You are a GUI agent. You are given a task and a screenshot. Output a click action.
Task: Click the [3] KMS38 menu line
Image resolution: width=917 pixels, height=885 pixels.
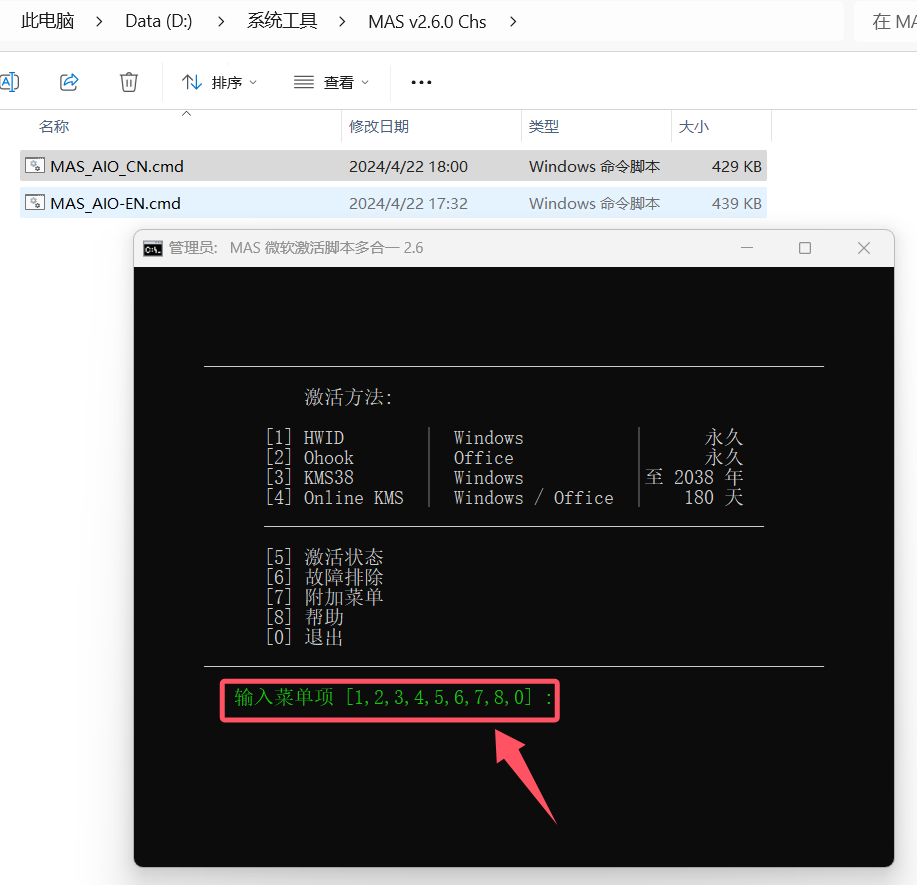coord(505,477)
